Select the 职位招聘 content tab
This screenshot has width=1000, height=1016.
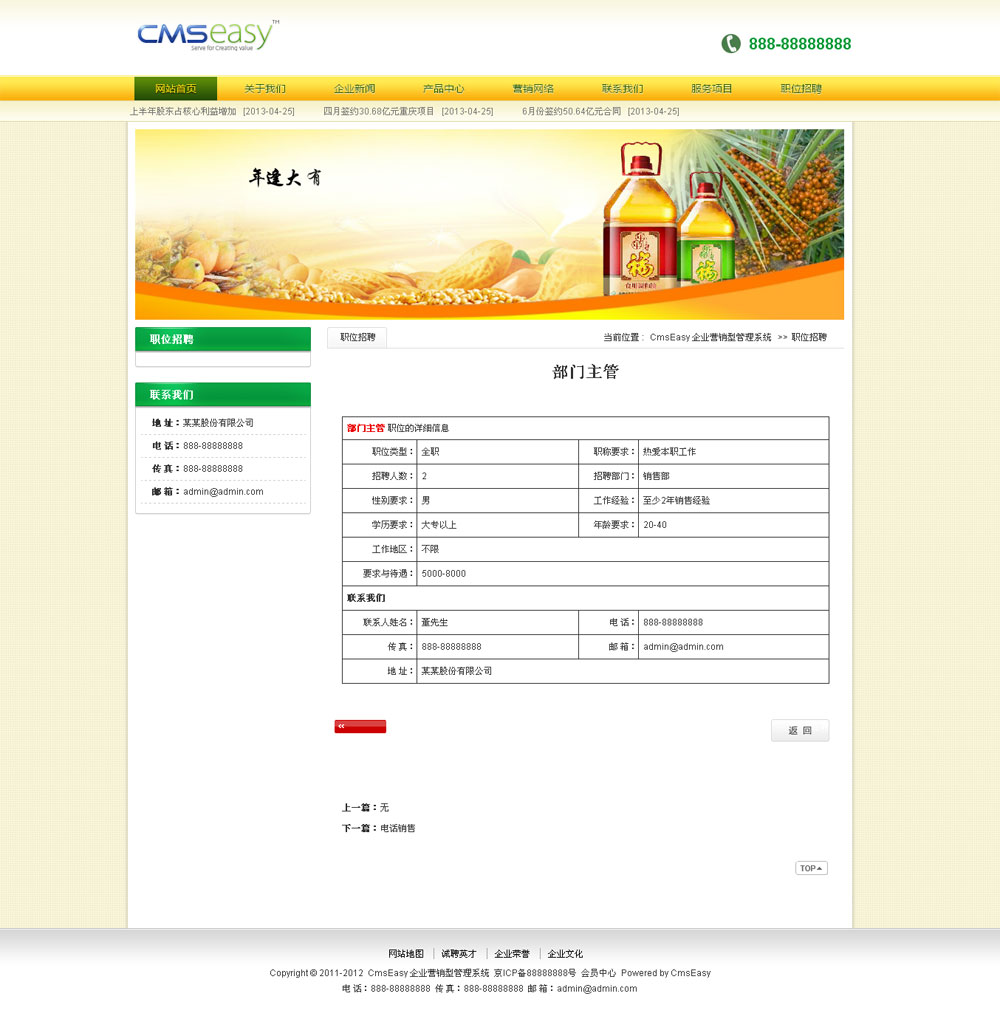[357, 338]
